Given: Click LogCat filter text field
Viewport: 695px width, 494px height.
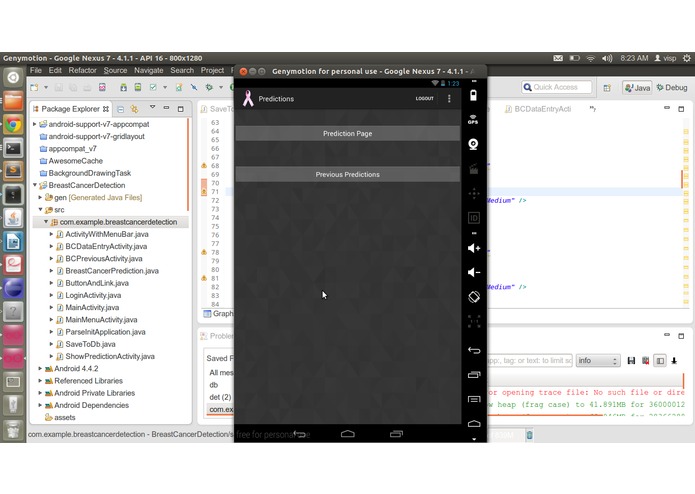Looking at the screenshot, I should pos(530,361).
